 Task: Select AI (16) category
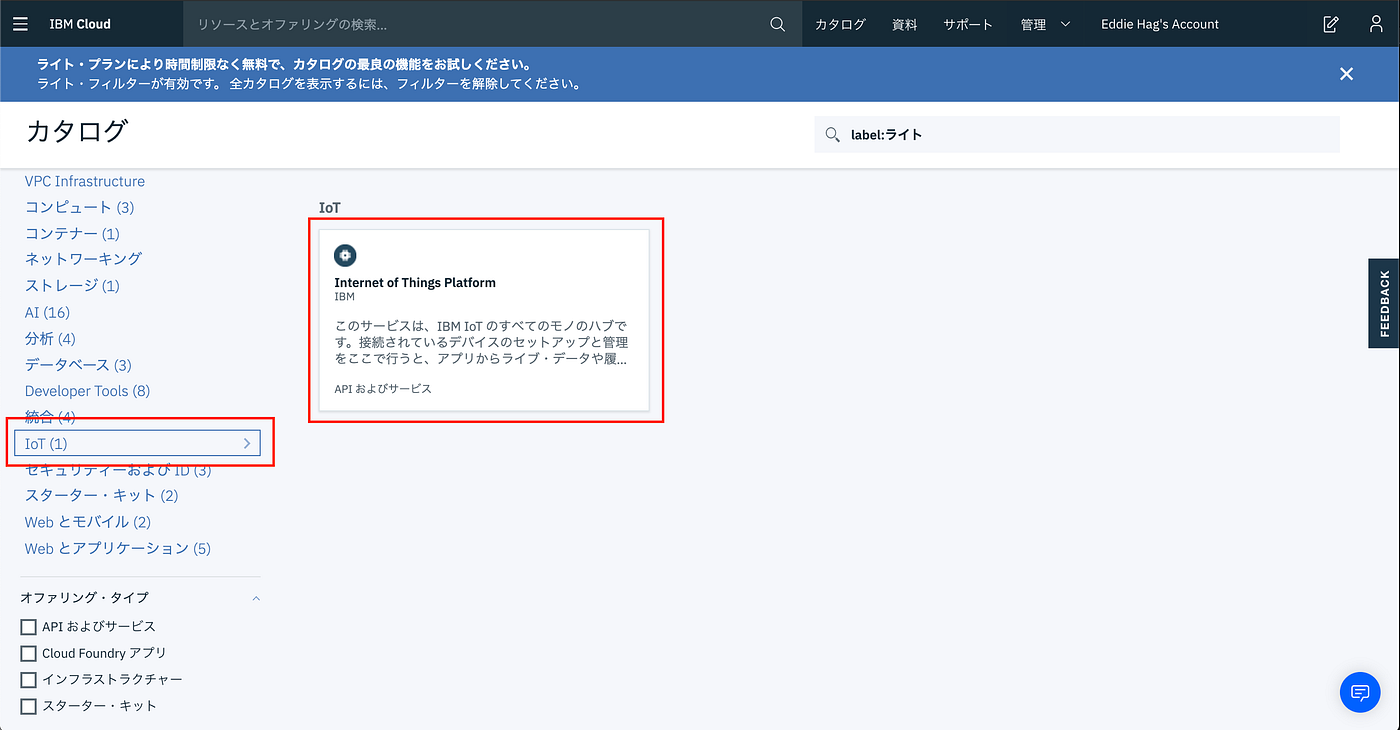point(47,312)
